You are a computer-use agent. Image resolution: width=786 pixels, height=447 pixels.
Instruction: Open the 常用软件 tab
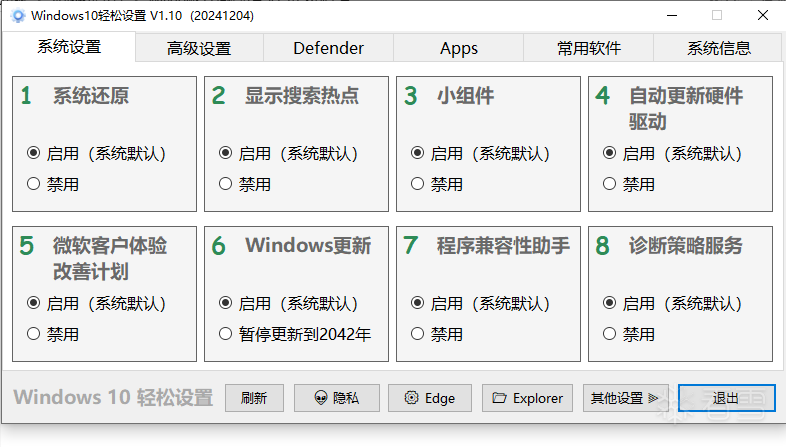pyautogui.click(x=588, y=48)
